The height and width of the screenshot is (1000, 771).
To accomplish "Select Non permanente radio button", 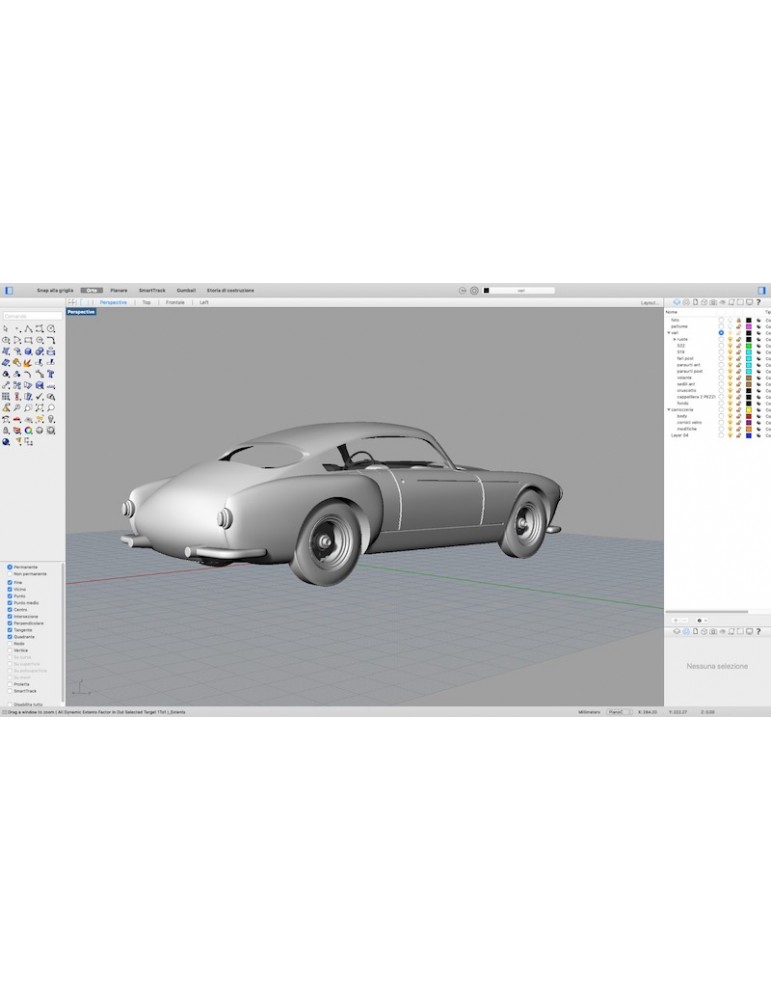I will click(10, 574).
